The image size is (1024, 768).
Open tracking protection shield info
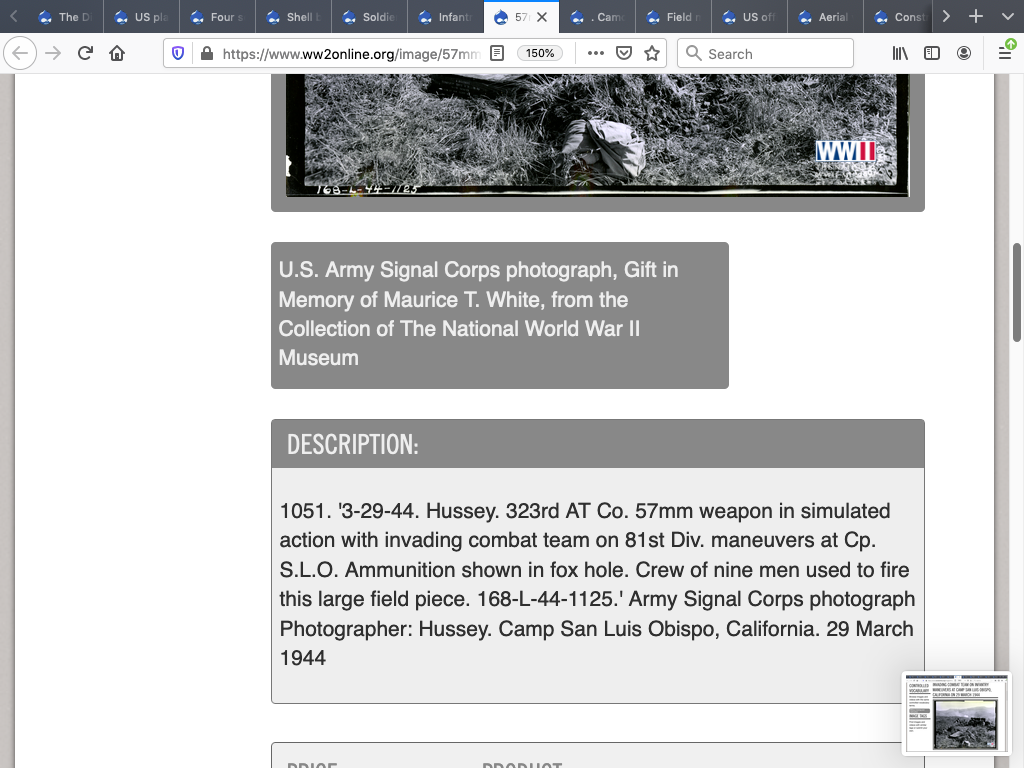[x=178, y=54]
